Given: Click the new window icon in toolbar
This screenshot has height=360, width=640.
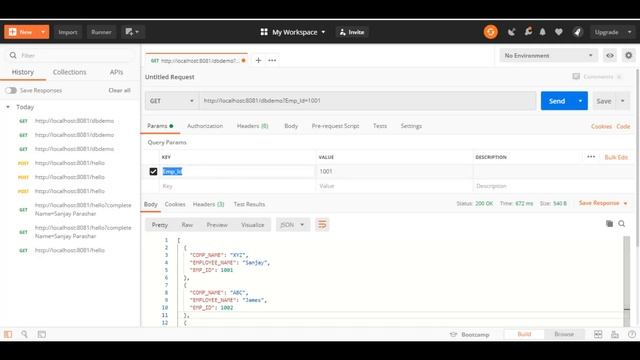Looking at the screenshot, I should (x=132, y=32).
